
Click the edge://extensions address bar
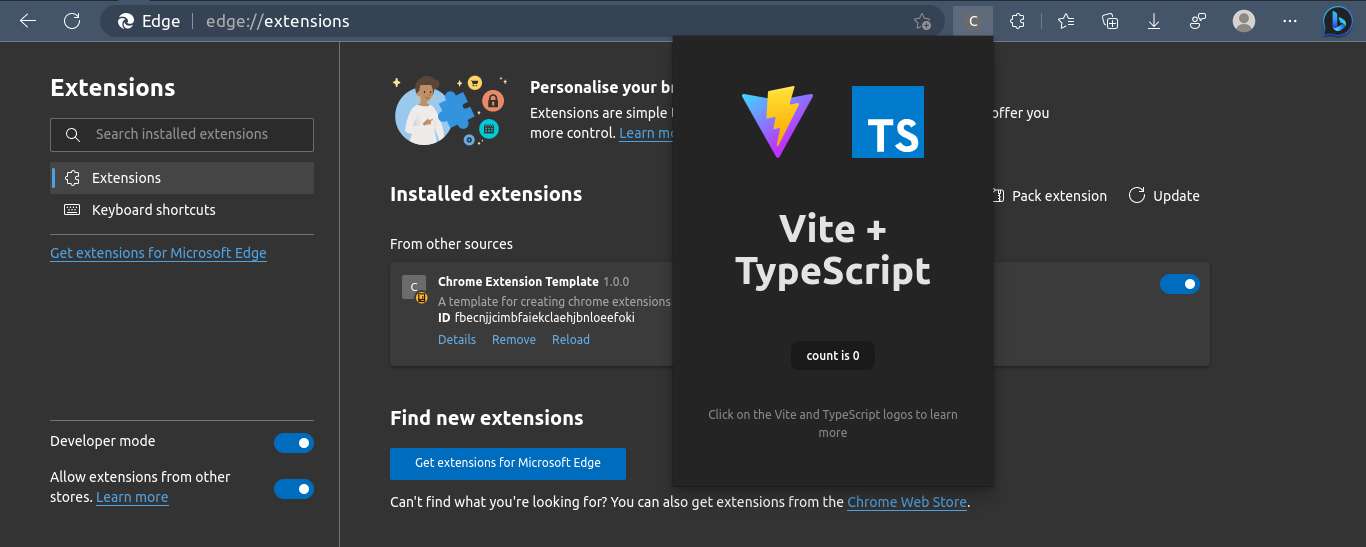[x=520, y=21]
